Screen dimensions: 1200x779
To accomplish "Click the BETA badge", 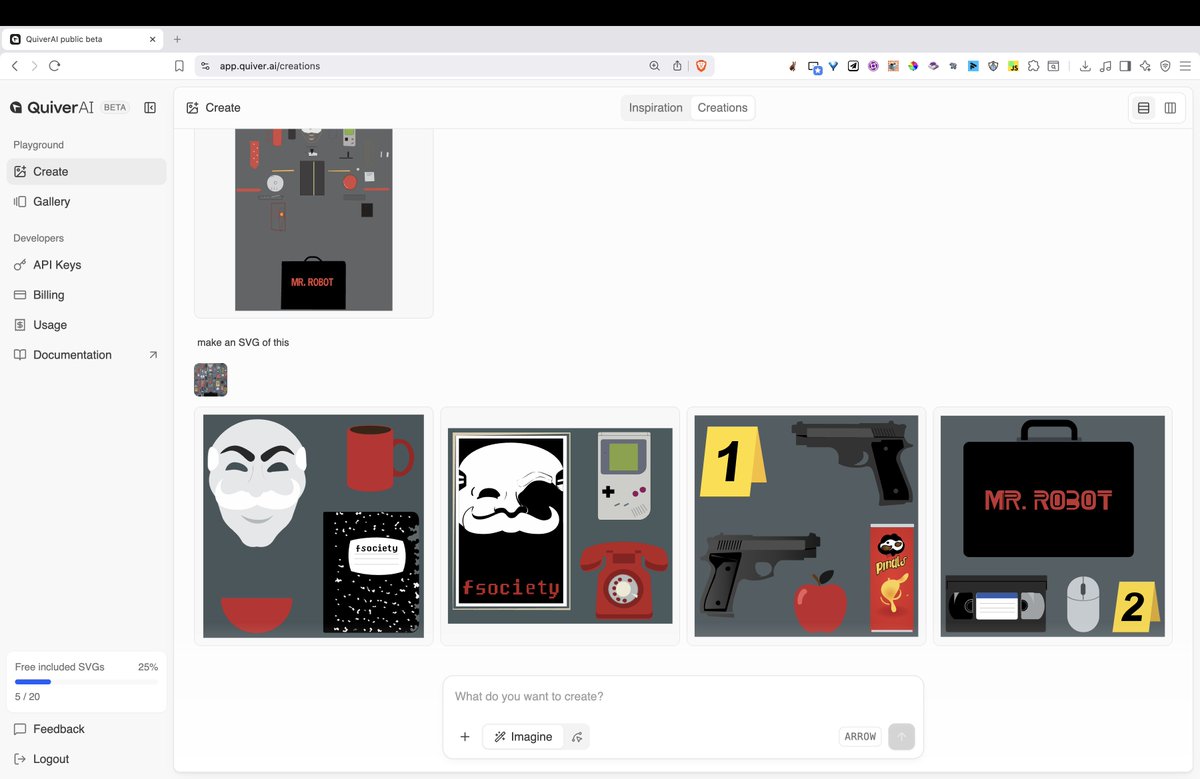I will point(116,107).
